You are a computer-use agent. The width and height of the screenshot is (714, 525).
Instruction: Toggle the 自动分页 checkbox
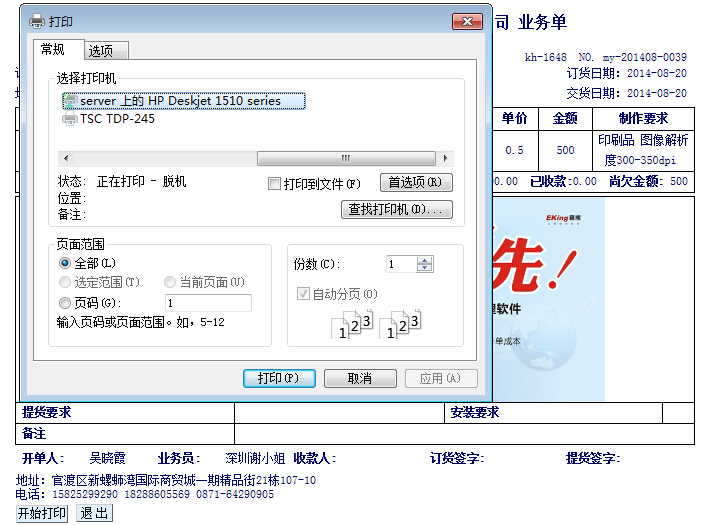[303, 294]
